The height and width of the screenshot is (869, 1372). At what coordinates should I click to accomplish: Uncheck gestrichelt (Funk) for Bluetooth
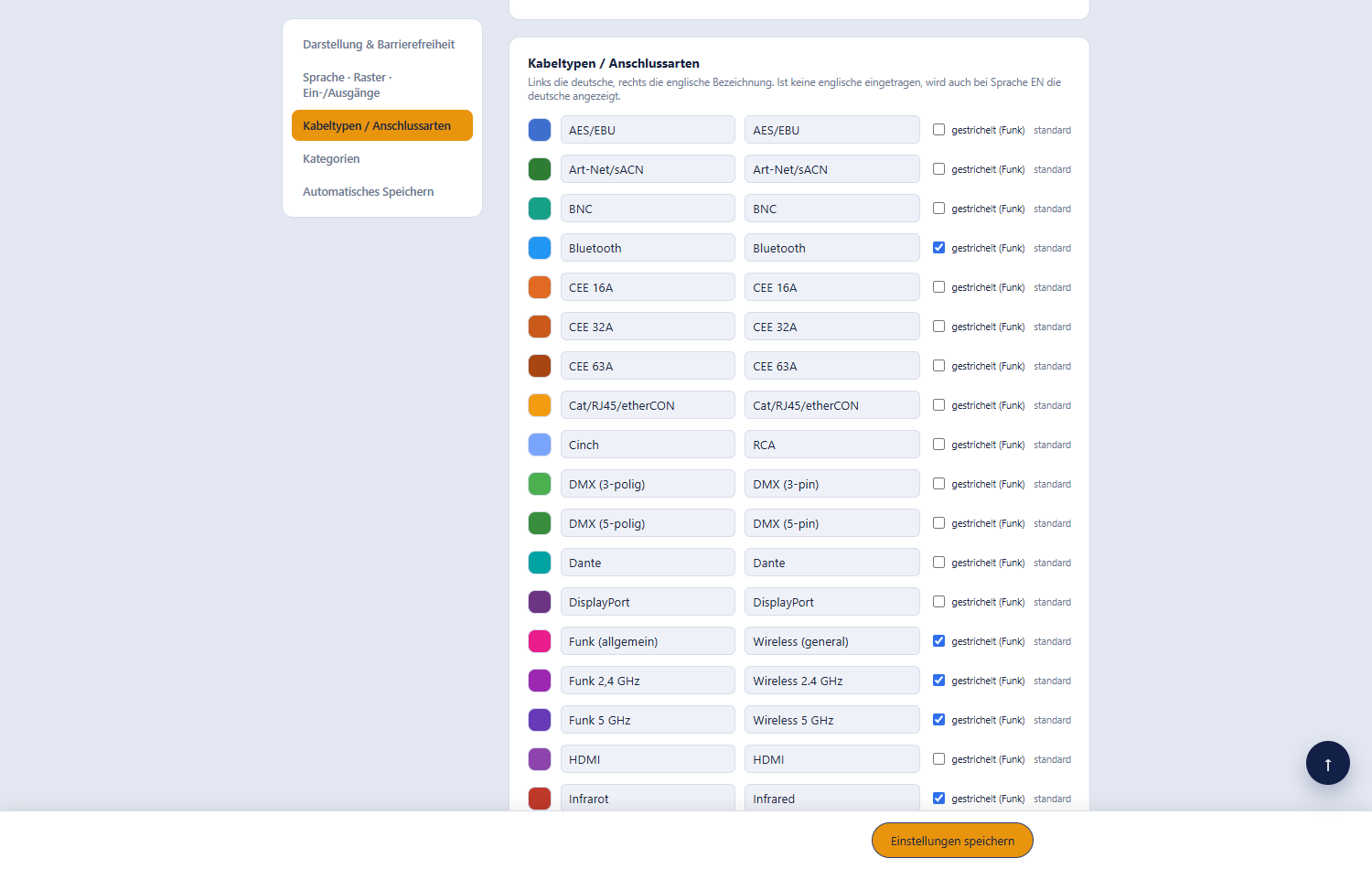click(x=938, y=248)
